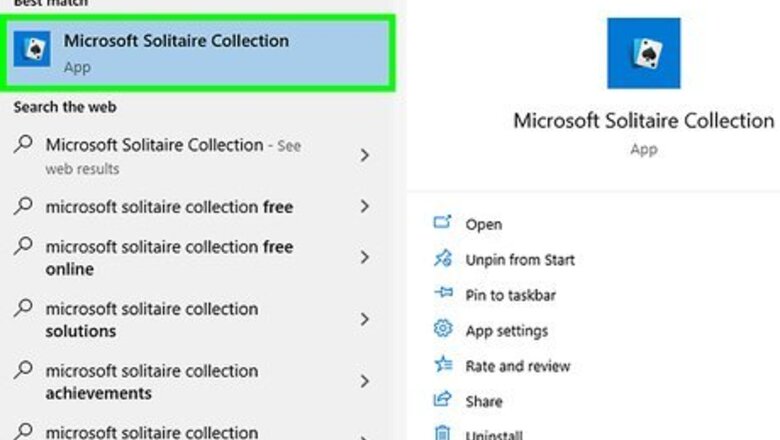
Task: Click the Uninstall trash icon
Action: point(442,433)
